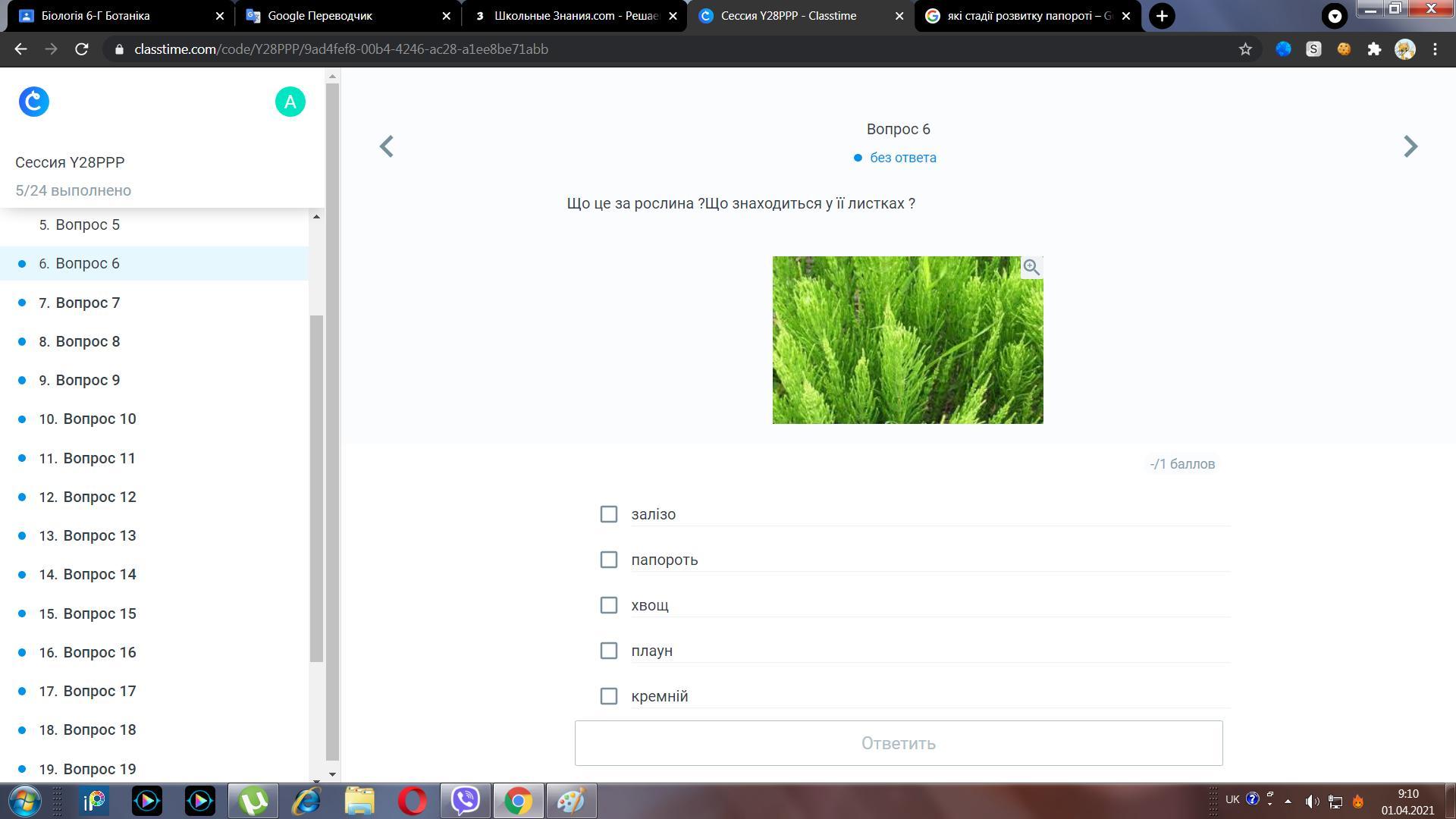The width and height of the screenshot is (1456, 819).
Task: Check the 'хвощ' answer option
Action: tap(608, 605)
